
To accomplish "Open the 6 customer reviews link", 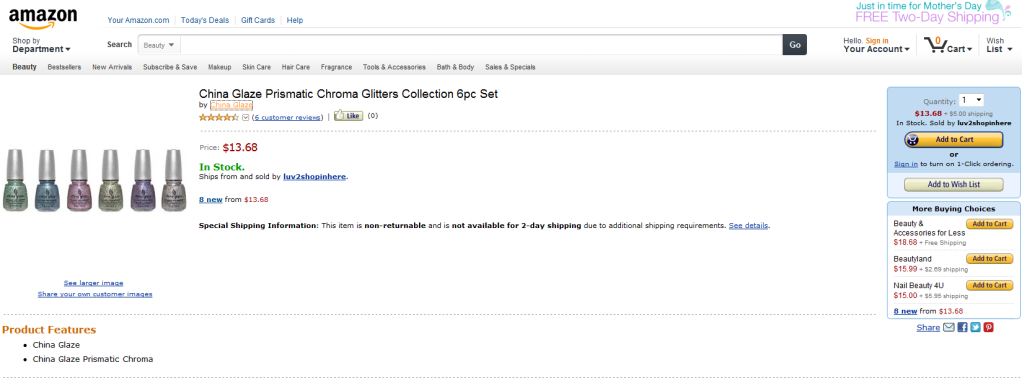I will pyautogui.click(x=287, y=117).
